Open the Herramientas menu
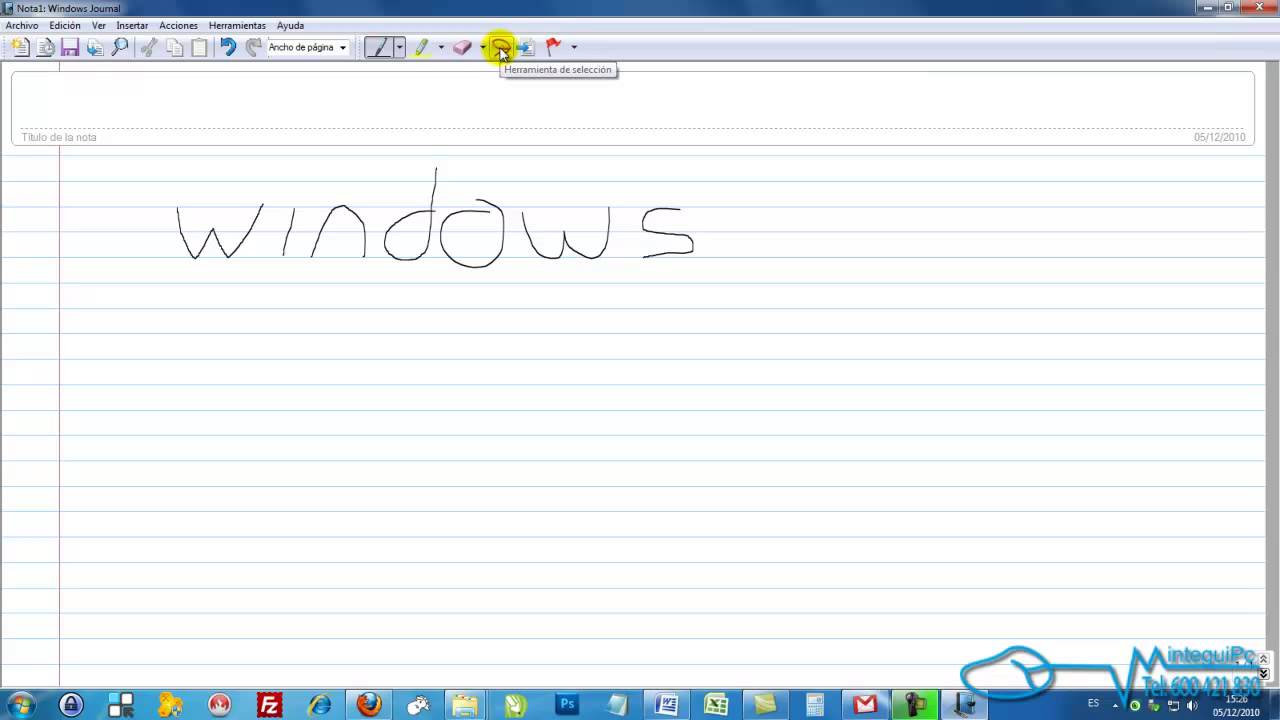1280x720 pixels. point(237,25)
